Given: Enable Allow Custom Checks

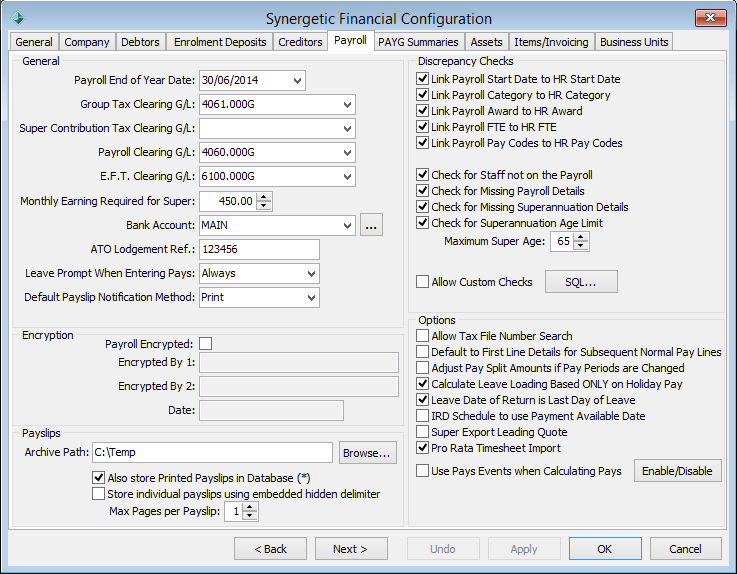Looking at the screenshot, I should 423,282.
